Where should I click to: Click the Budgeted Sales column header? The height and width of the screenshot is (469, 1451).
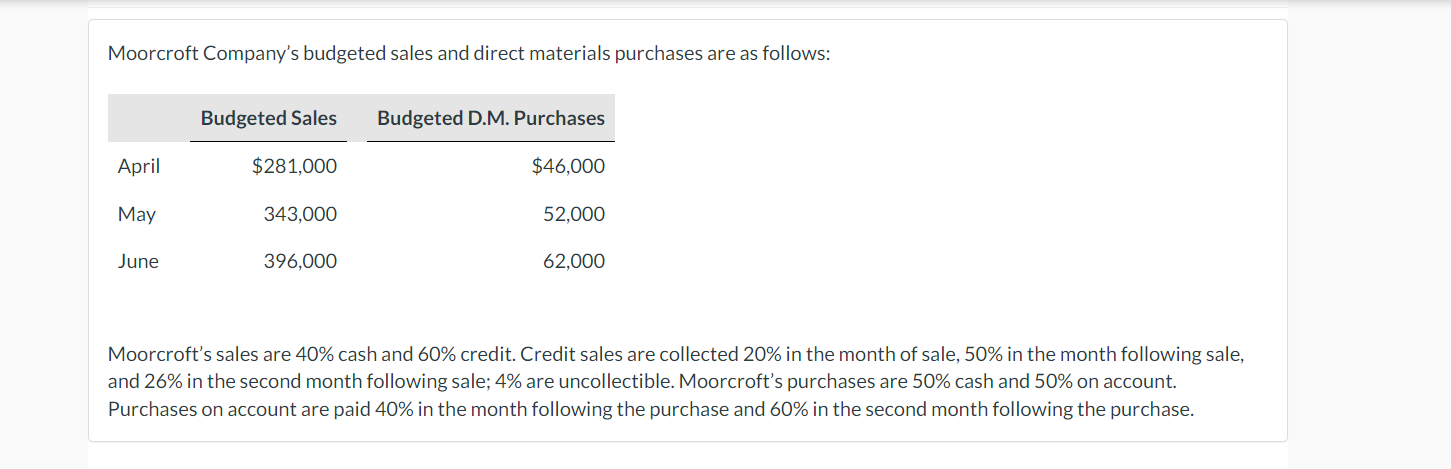(269, 118)
